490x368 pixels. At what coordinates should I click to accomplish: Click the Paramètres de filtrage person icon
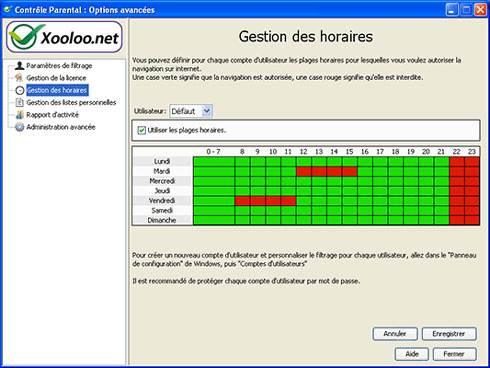tap(20, 66)
